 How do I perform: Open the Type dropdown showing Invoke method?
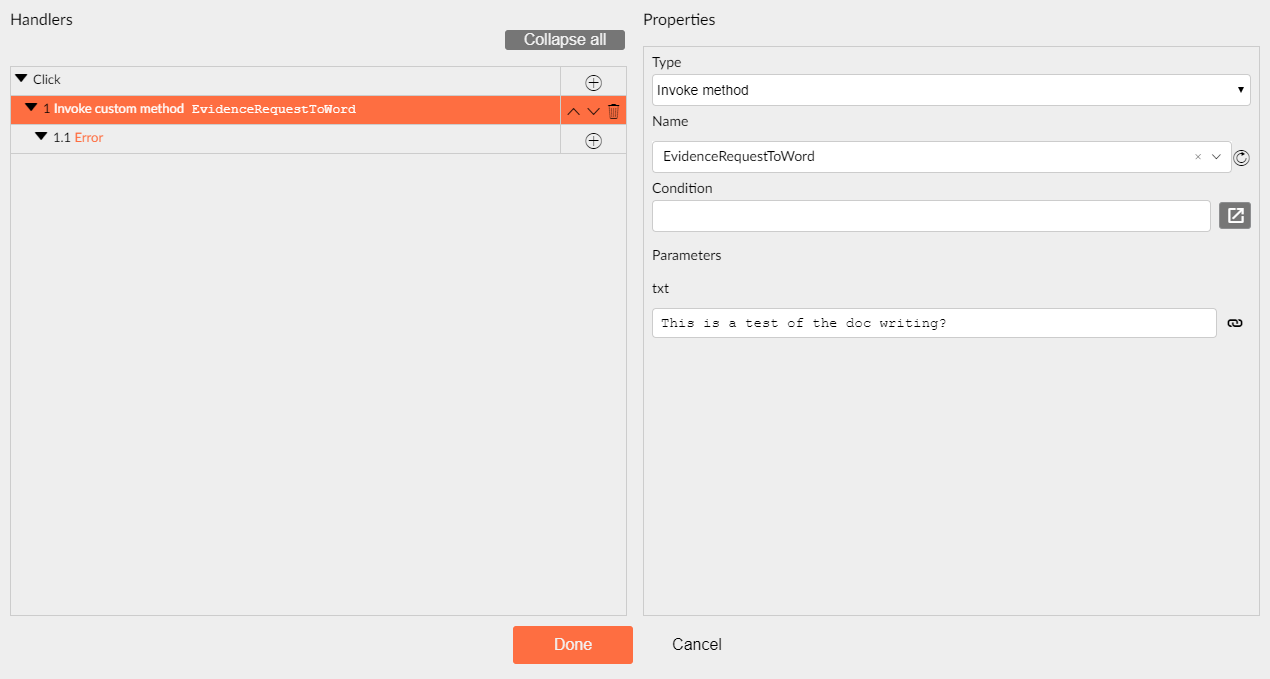point(951,90)
